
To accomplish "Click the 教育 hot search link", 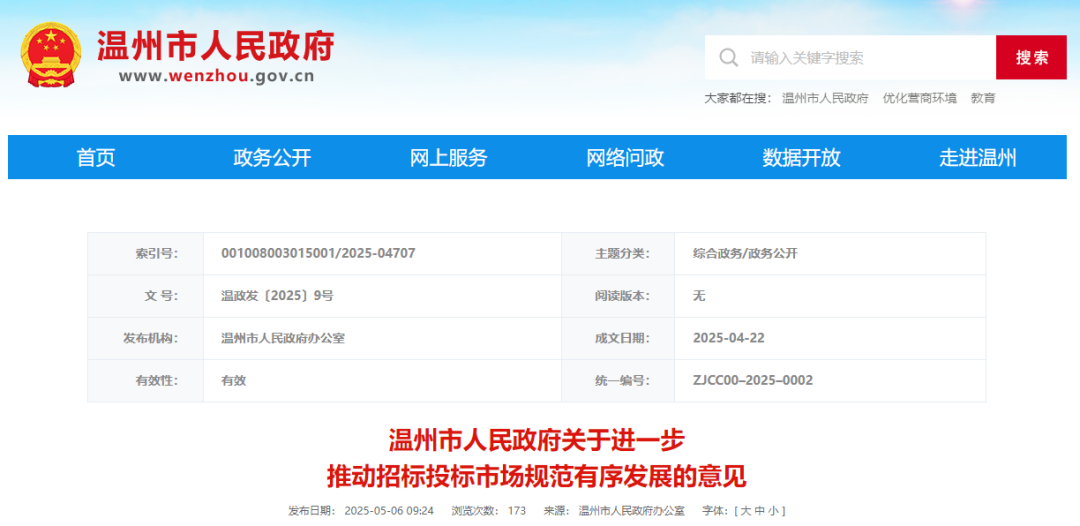I will [983, 98].
